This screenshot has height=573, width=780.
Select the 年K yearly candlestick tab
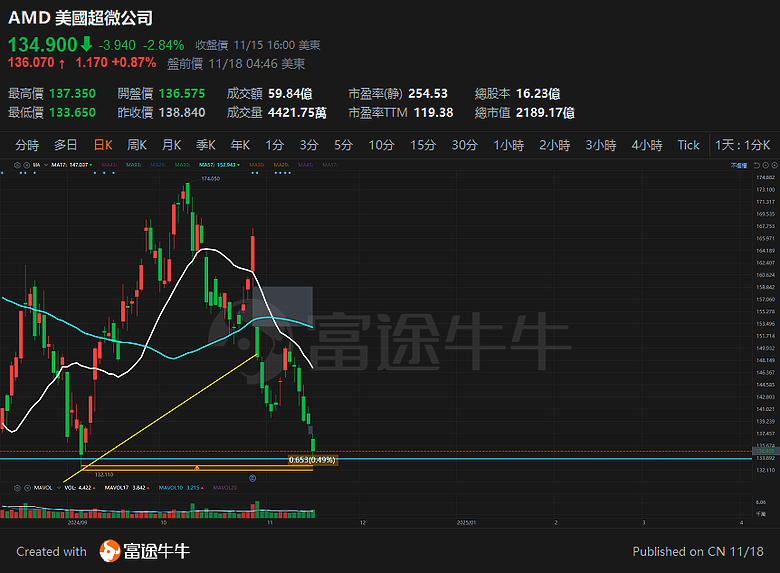pos(240,145)
